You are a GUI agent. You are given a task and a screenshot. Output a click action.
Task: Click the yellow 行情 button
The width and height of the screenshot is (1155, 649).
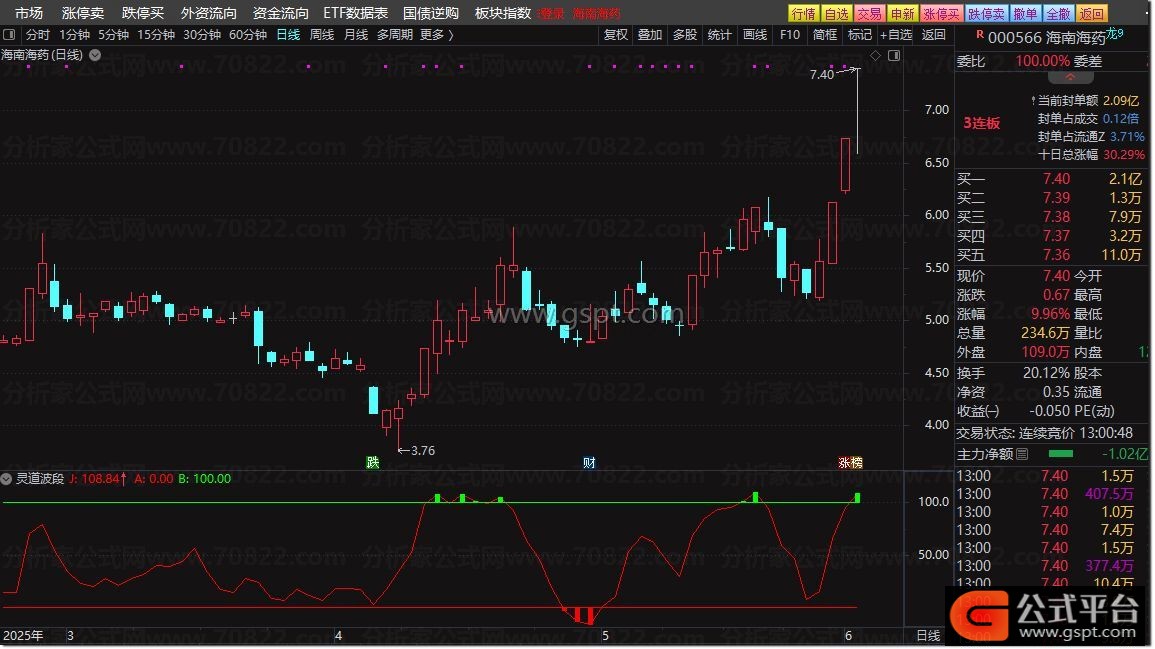coord(803,14)
